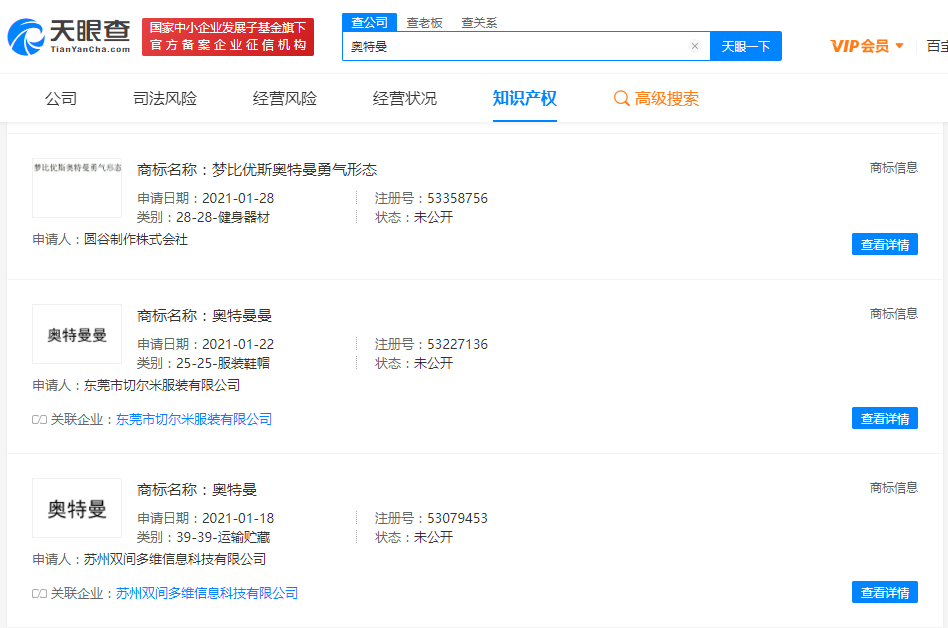This screenshot has height=628, width=948.
Task: Click application date 2021-01-22
Action: (238, 345)
